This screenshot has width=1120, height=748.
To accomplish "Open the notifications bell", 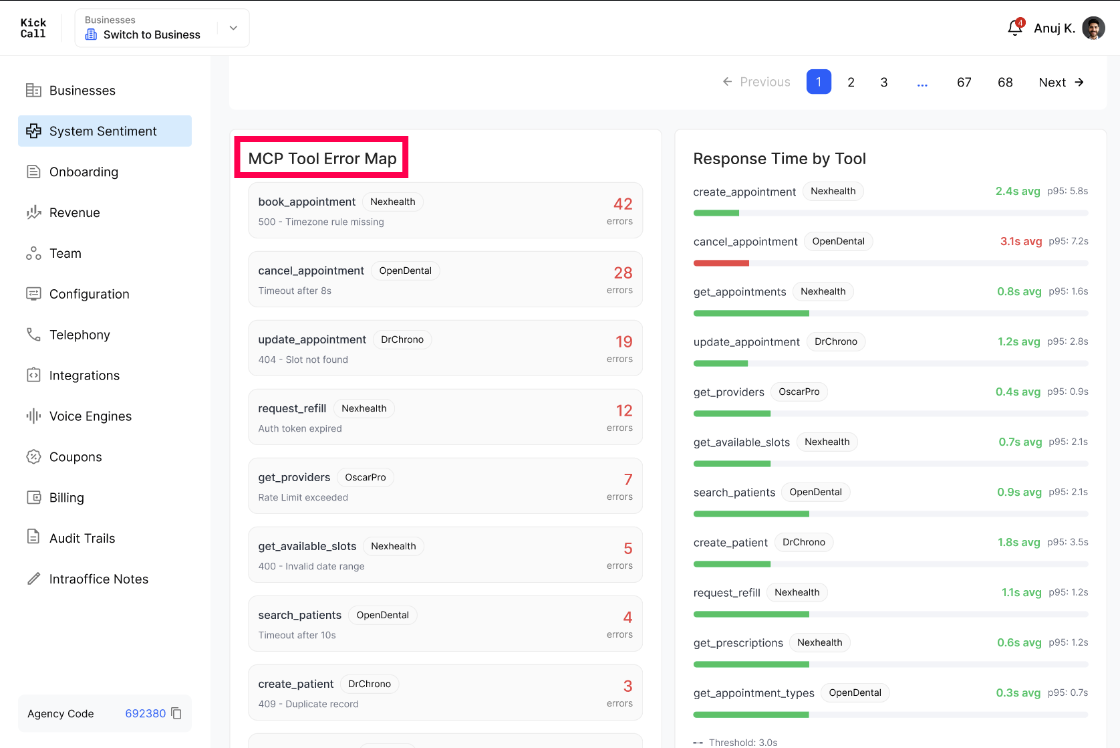I will click(x=1014, y=28).
